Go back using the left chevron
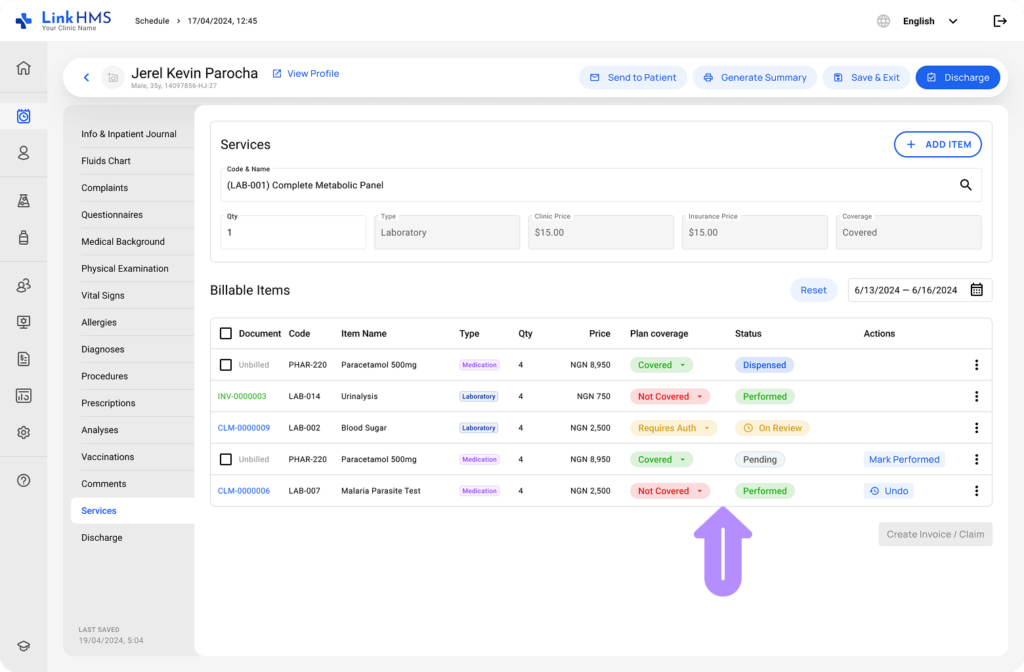 pyautogui.click(x=86, y=78)
